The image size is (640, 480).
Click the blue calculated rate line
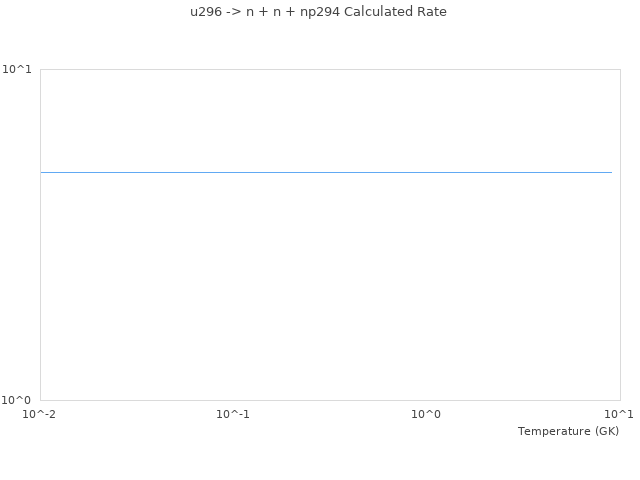point(326,173)
